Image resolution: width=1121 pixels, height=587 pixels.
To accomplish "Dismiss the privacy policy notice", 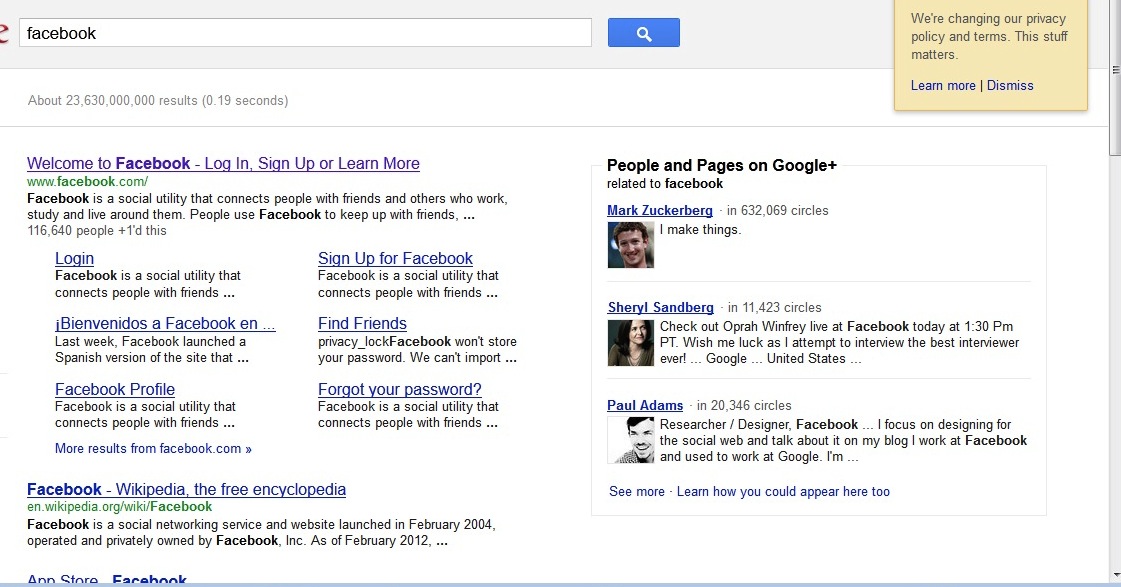I will click(1010, 86).
